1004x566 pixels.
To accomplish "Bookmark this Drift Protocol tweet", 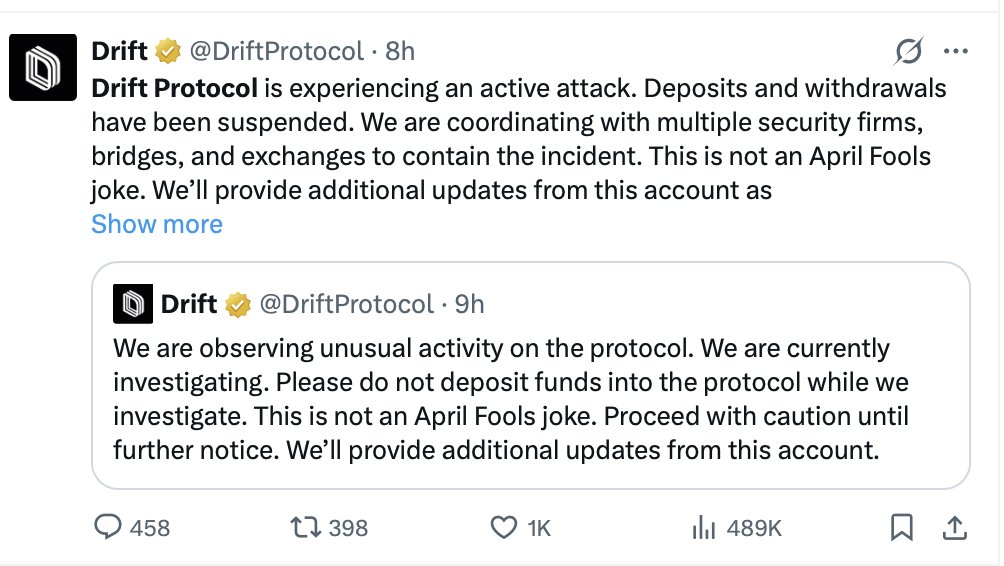I will tap(901, 527).
